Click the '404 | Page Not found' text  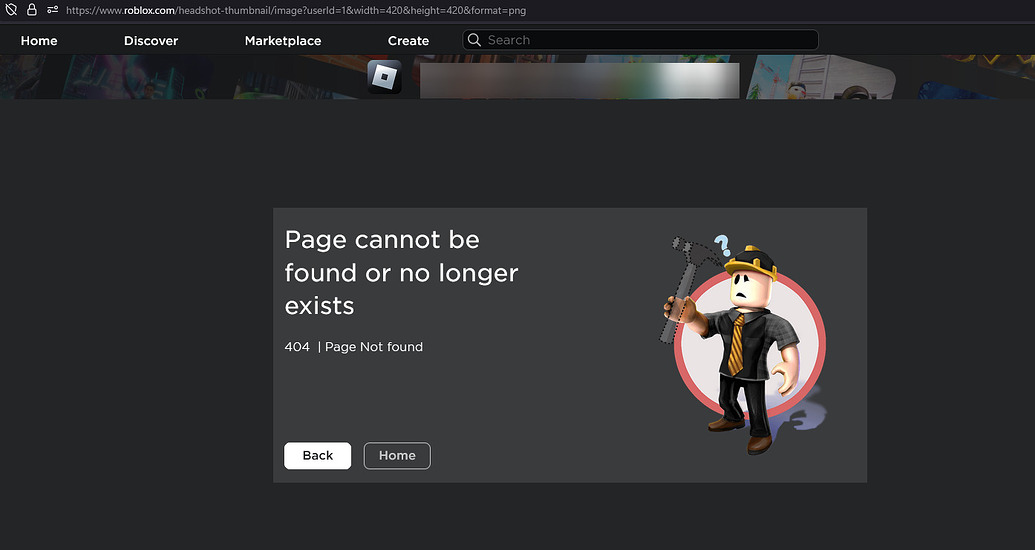click(354, 347)
